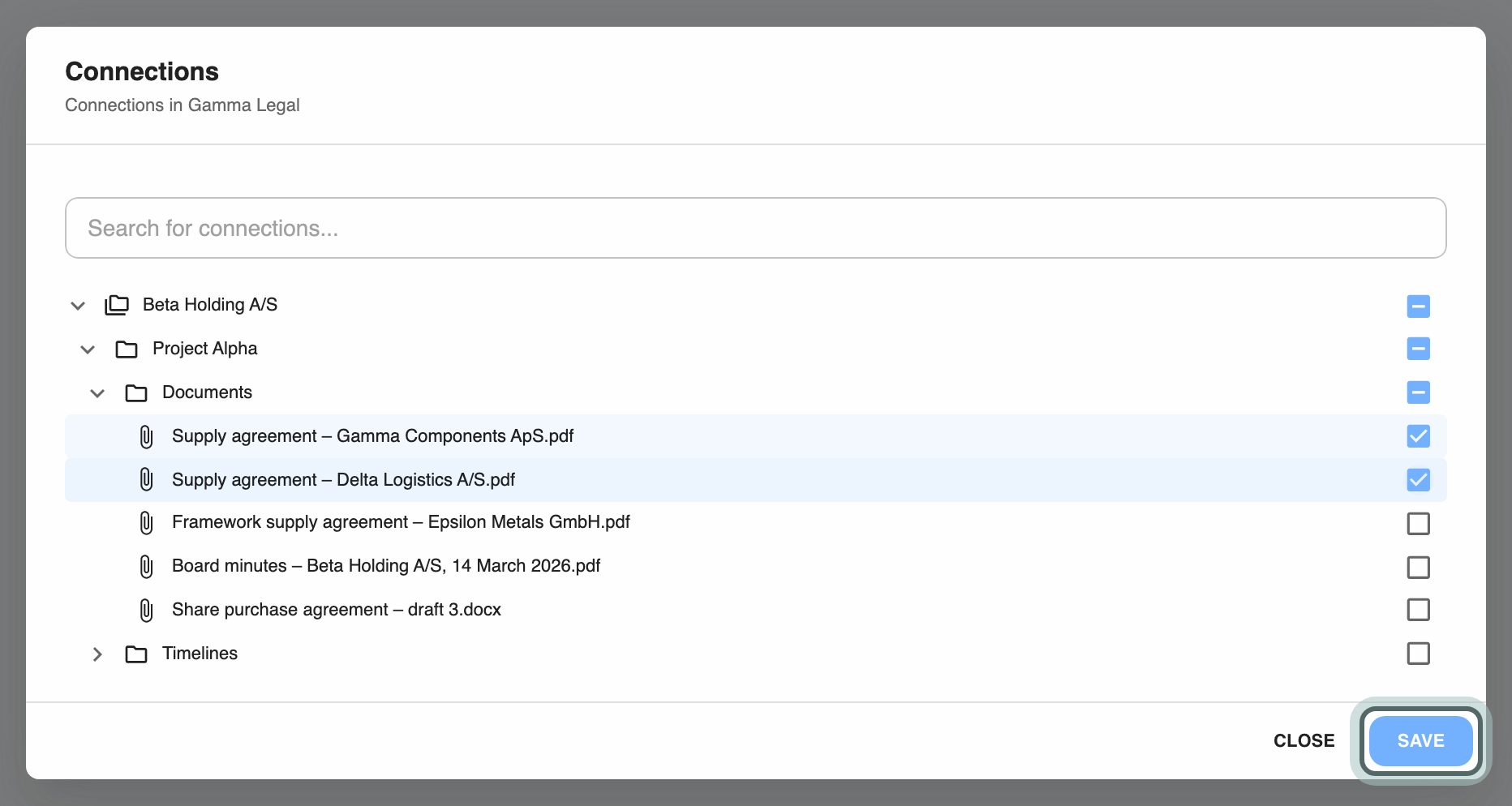The height and width of the screenshot is (806, 1512).
Task: Toggle the Beta Holding A/S checkbox
Action: [x=1419, y=307]
